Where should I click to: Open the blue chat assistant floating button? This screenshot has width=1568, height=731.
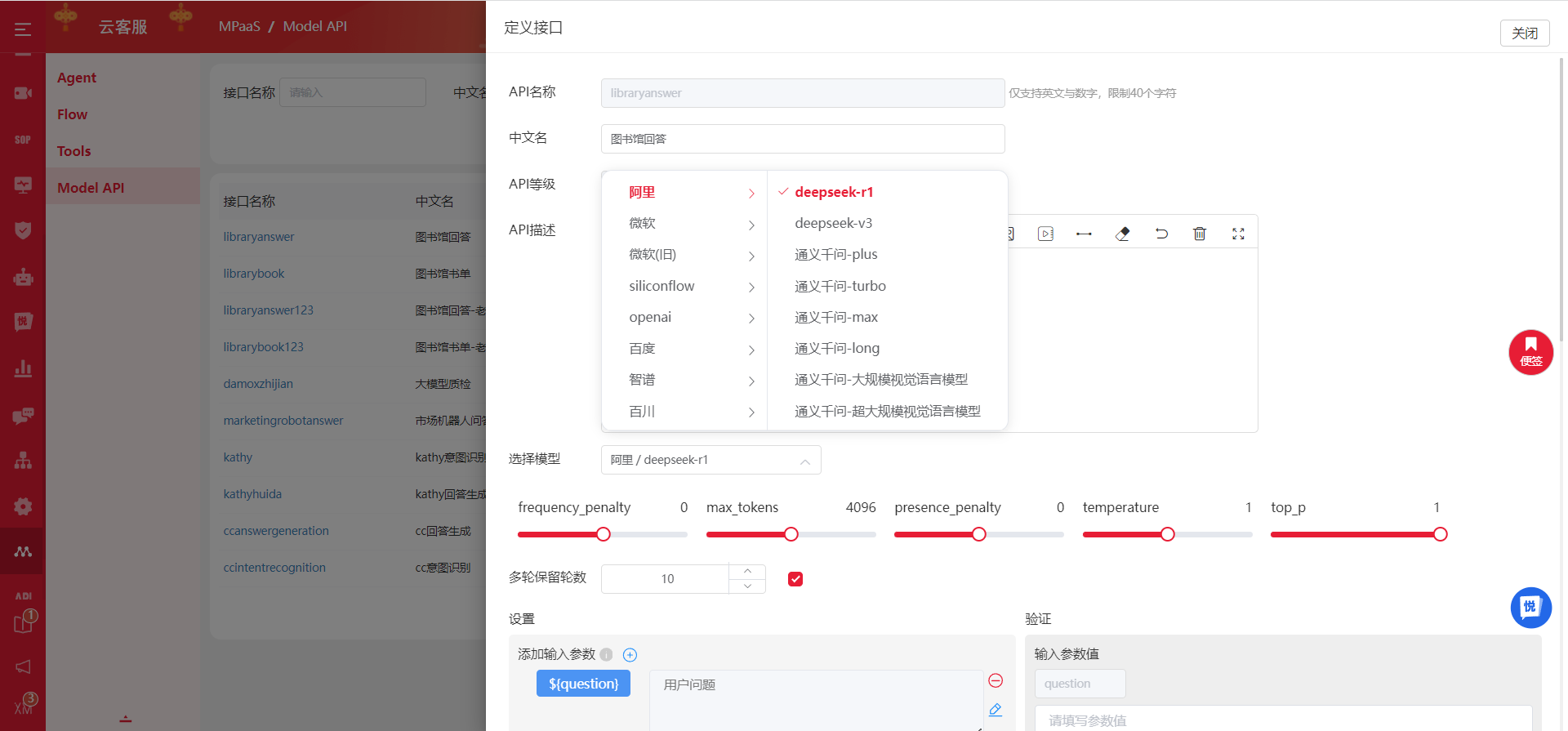point(1530,608)
